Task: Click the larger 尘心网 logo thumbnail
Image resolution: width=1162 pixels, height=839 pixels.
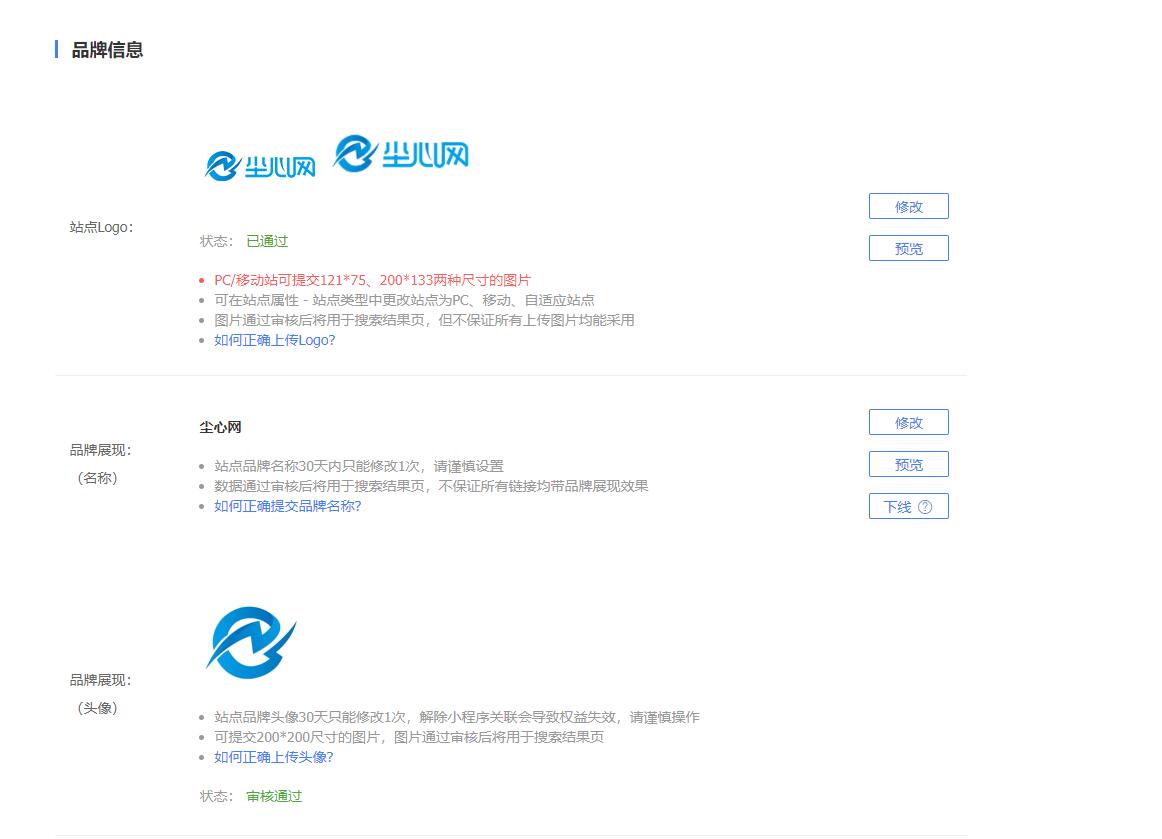Action: click(x=401, y=153)
